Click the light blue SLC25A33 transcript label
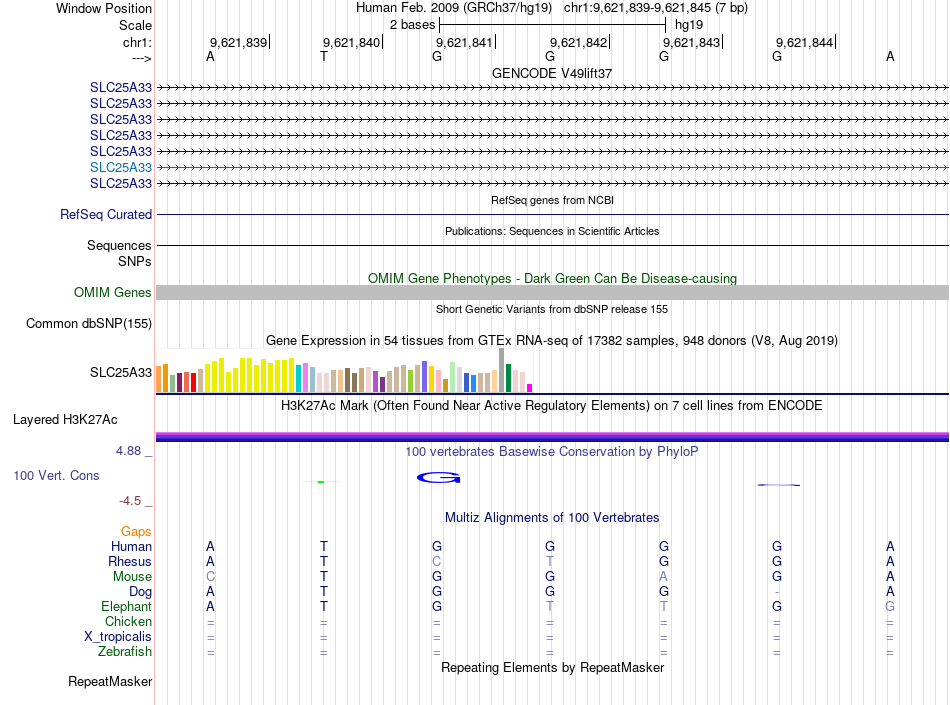Screen dimensions: 950x705 click(121, 167)
